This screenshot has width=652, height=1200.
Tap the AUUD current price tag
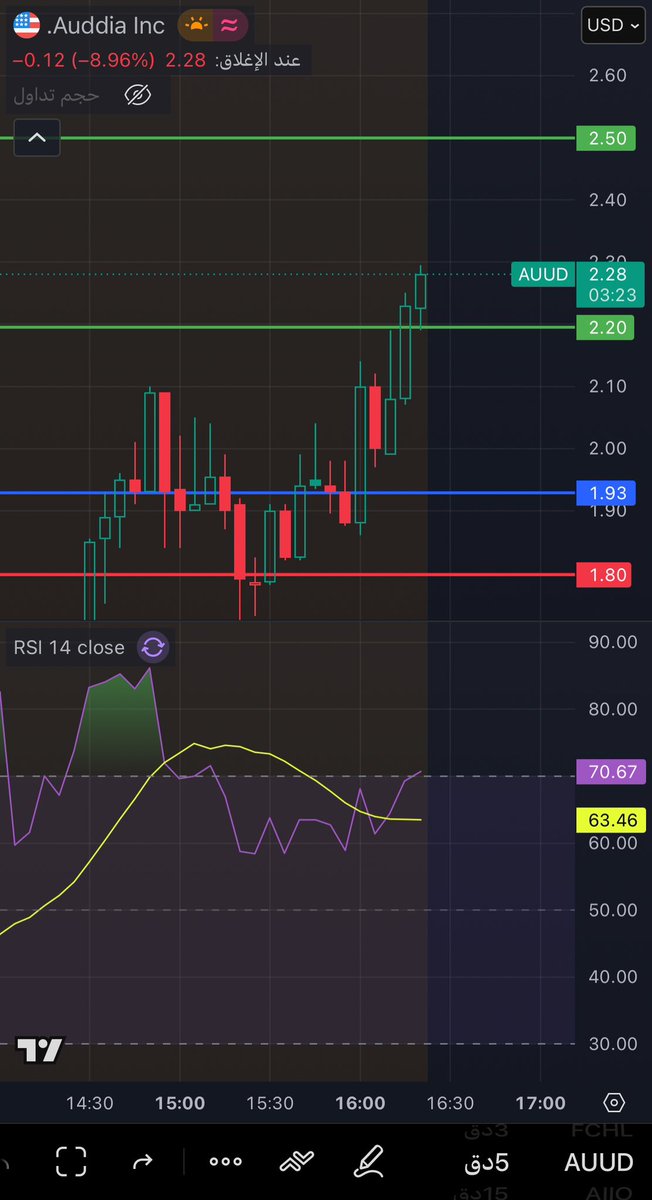click(x=543, y=274)
